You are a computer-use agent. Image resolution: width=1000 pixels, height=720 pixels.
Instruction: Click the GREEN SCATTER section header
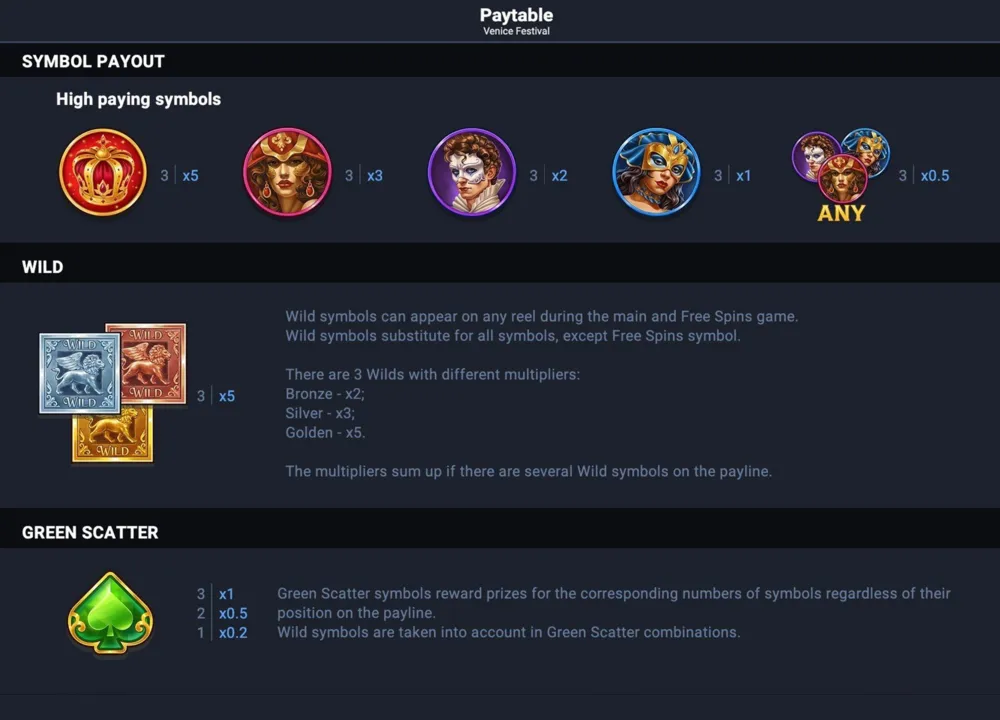90,533
